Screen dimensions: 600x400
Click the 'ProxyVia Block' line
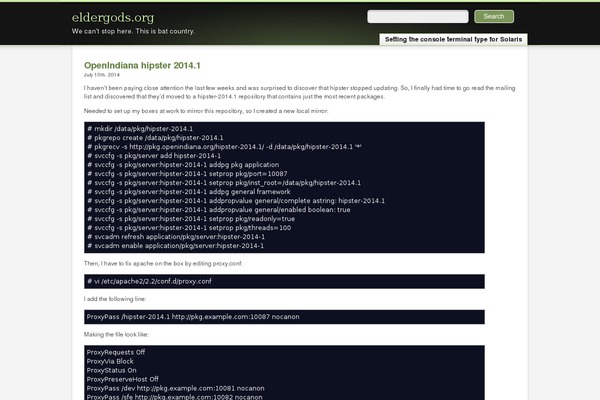[110, 361]
